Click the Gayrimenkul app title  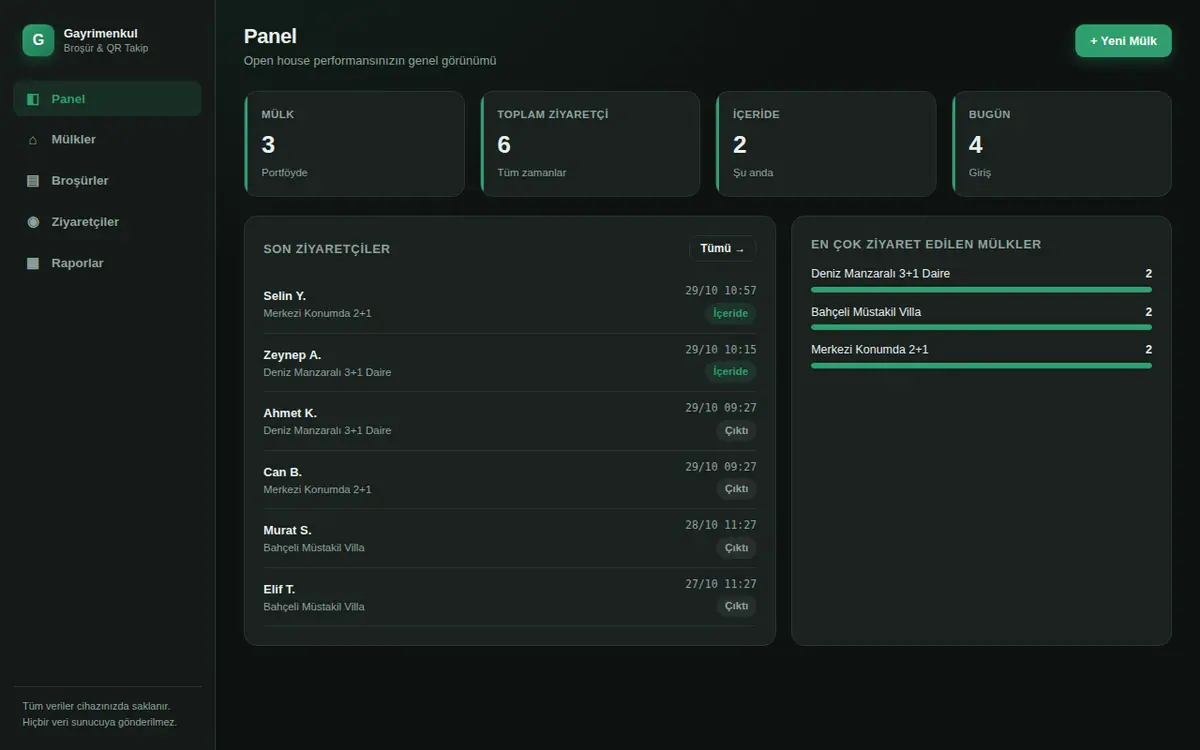tap(100, 33)
